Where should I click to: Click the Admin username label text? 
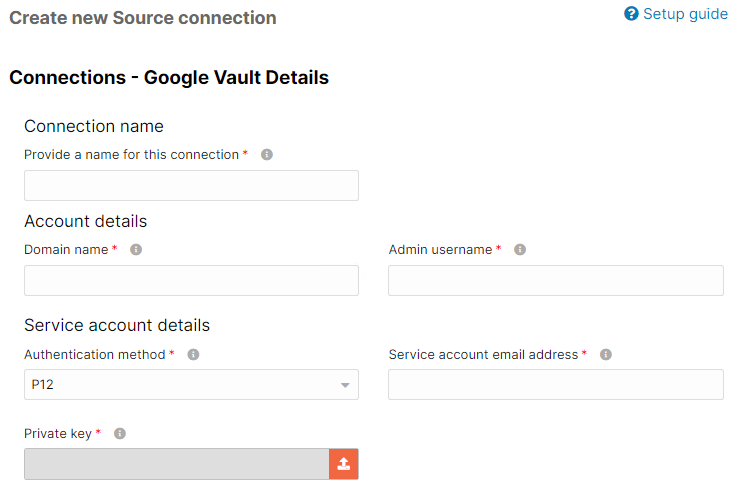click(x=440, y=249)
